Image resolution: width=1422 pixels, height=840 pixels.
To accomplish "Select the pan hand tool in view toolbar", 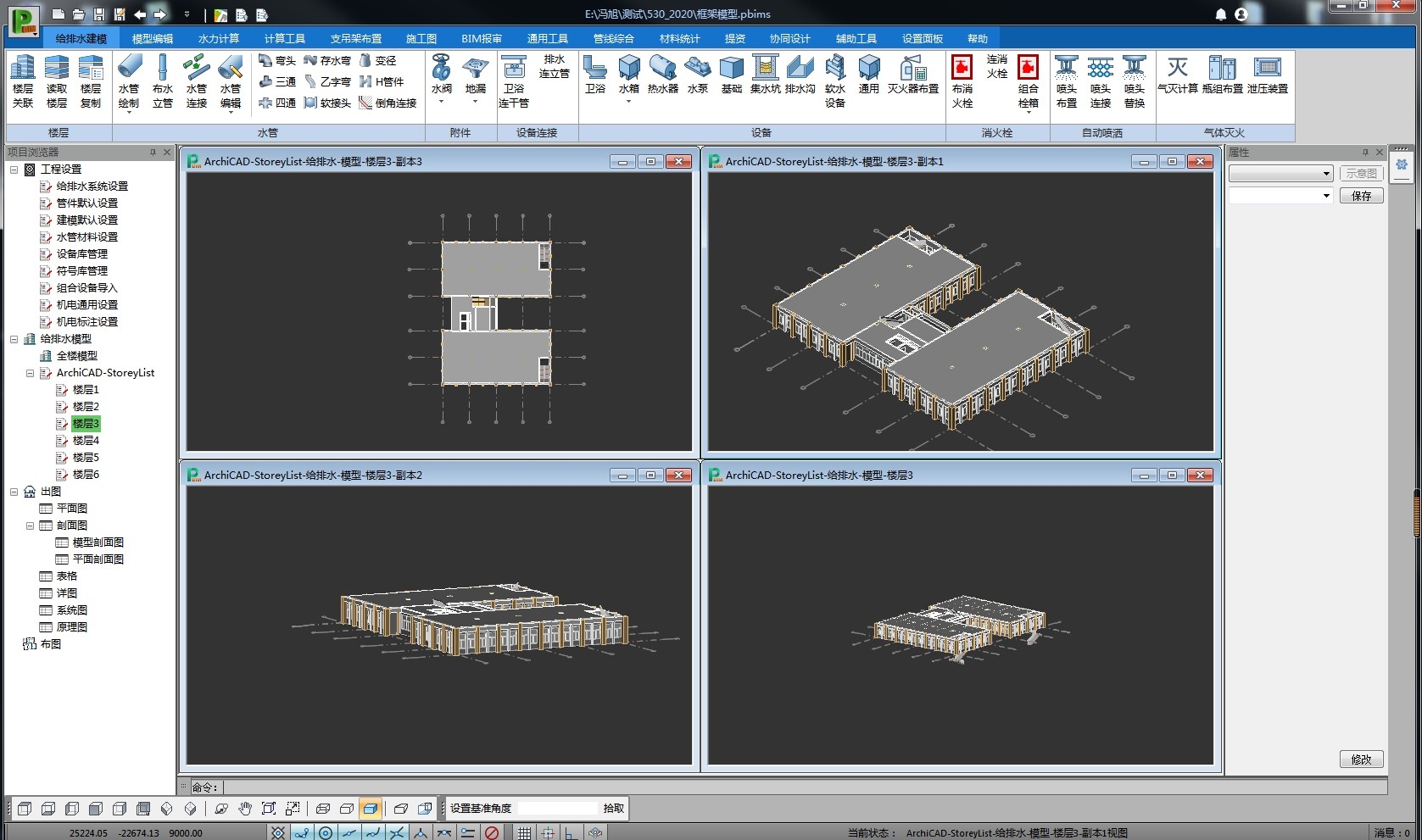I will click(x=245, y=809).
